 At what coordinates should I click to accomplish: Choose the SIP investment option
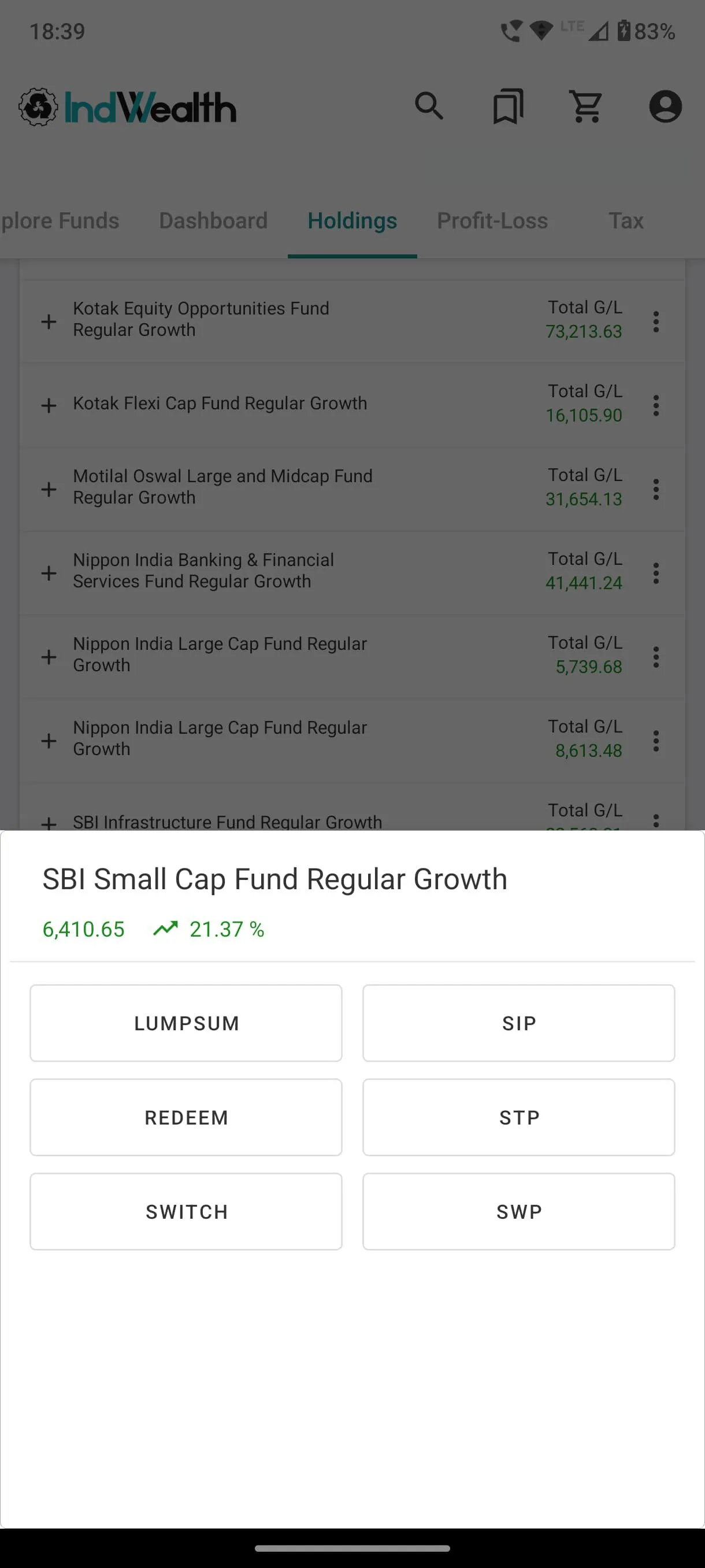[519, 1023]
